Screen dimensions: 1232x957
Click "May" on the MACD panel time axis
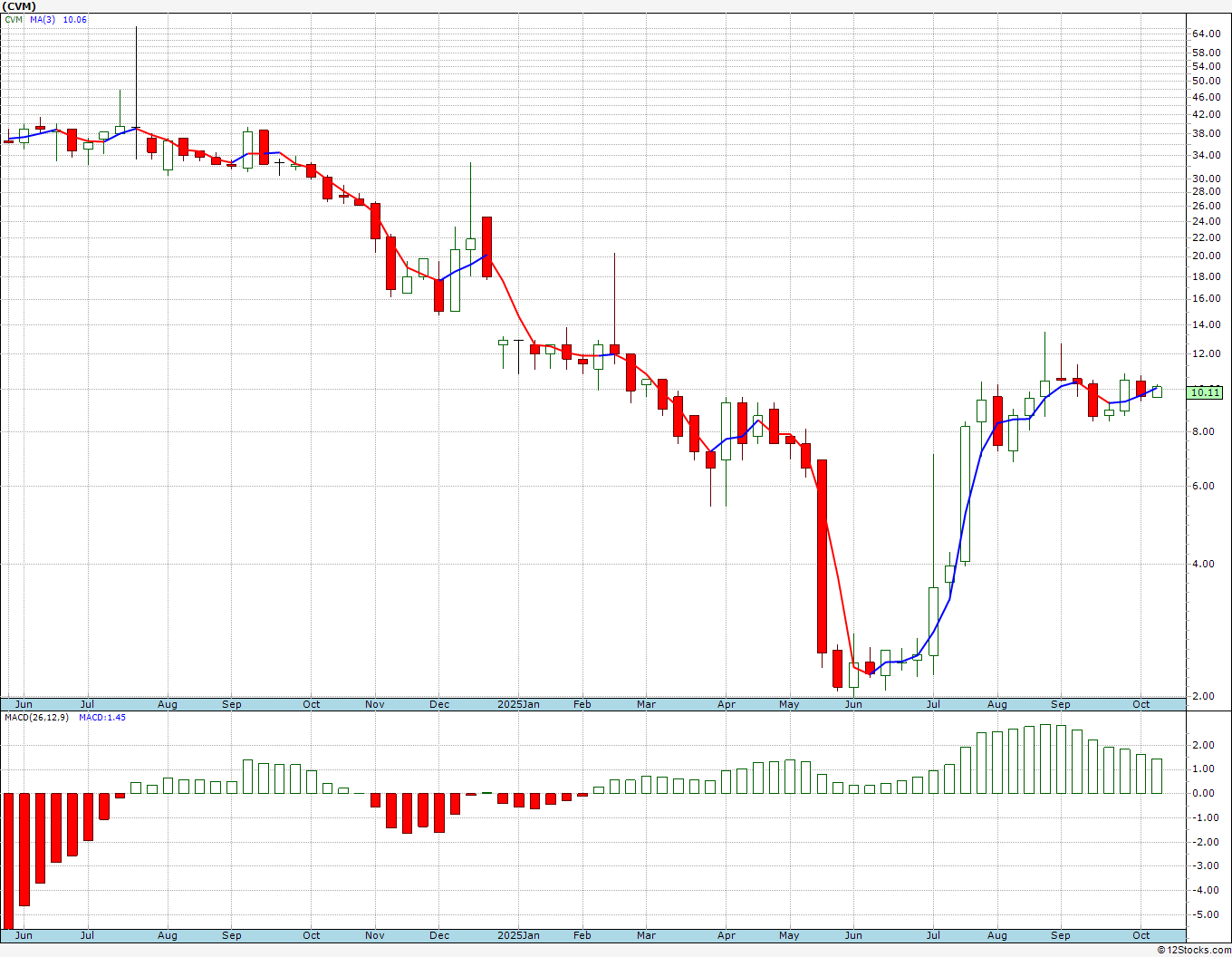click(x=790, y=935)
